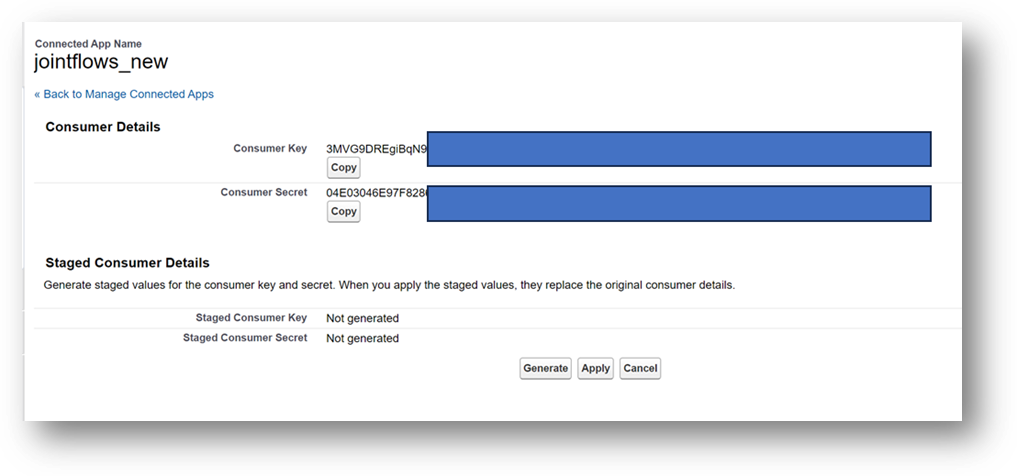This screenshot has width=1017, height=476.
Task: Click the Back to Manage Connected Apps link
Action: pyautogui.click(x=124, y=94)
